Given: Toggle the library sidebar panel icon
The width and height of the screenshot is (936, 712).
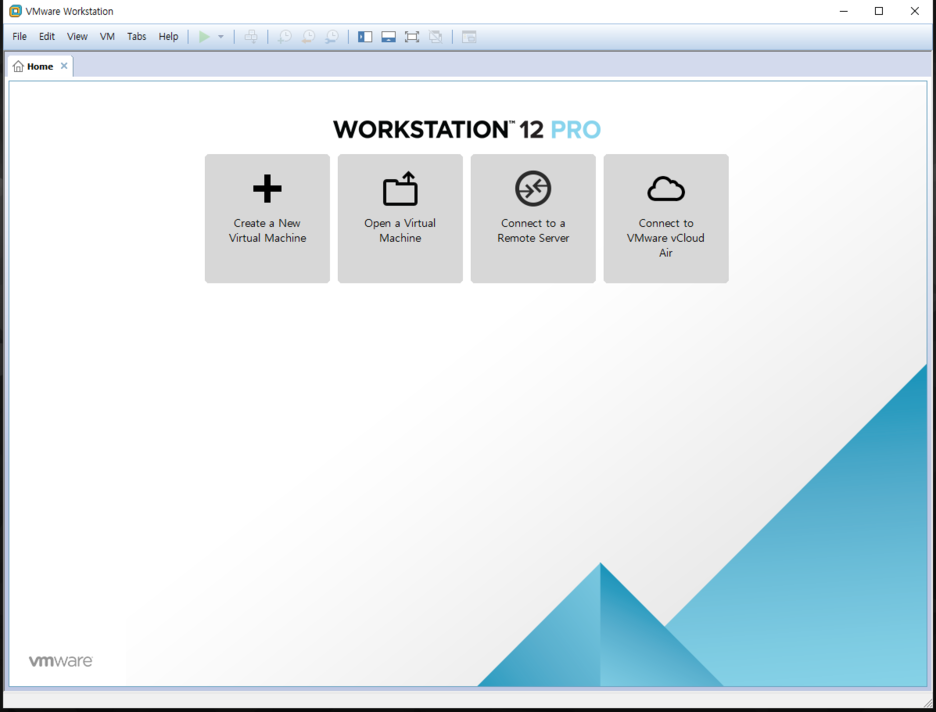Looking at the screenshot, I should point(365,37).
